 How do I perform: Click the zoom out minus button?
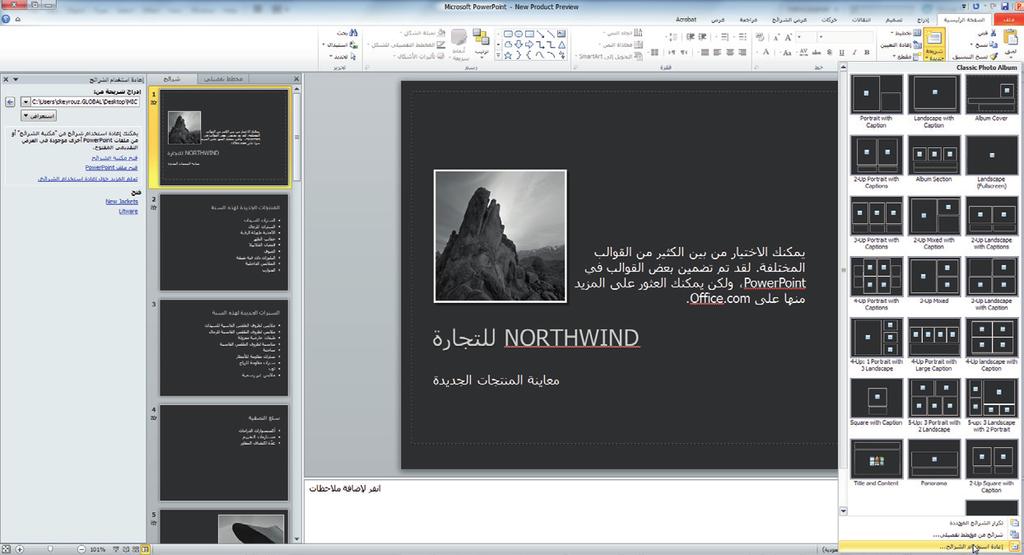pos(82,549)
